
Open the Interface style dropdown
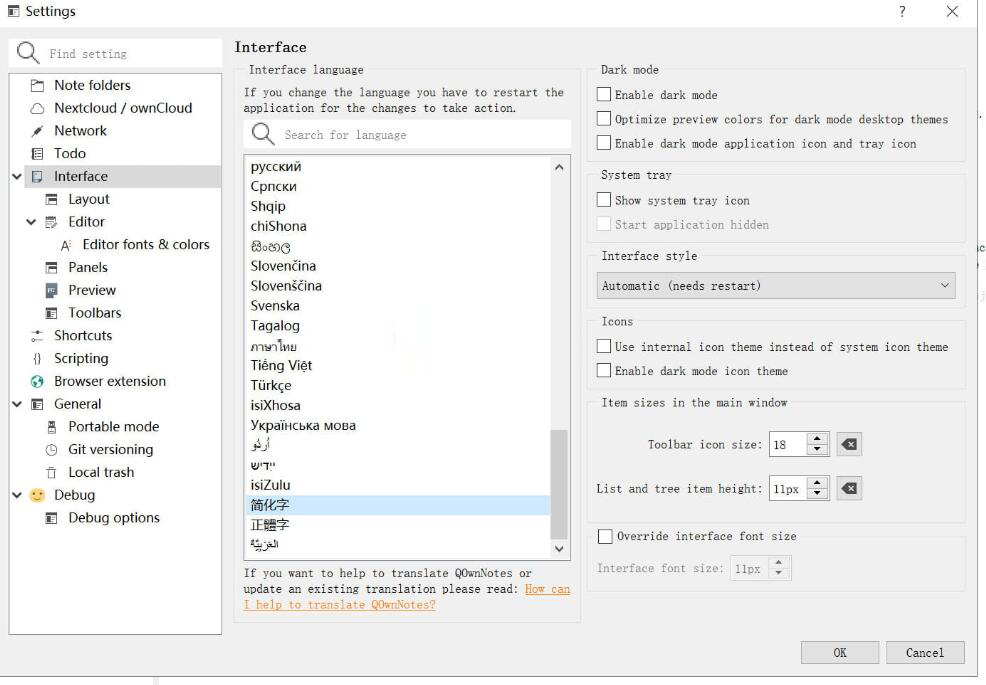coord(776,286)
